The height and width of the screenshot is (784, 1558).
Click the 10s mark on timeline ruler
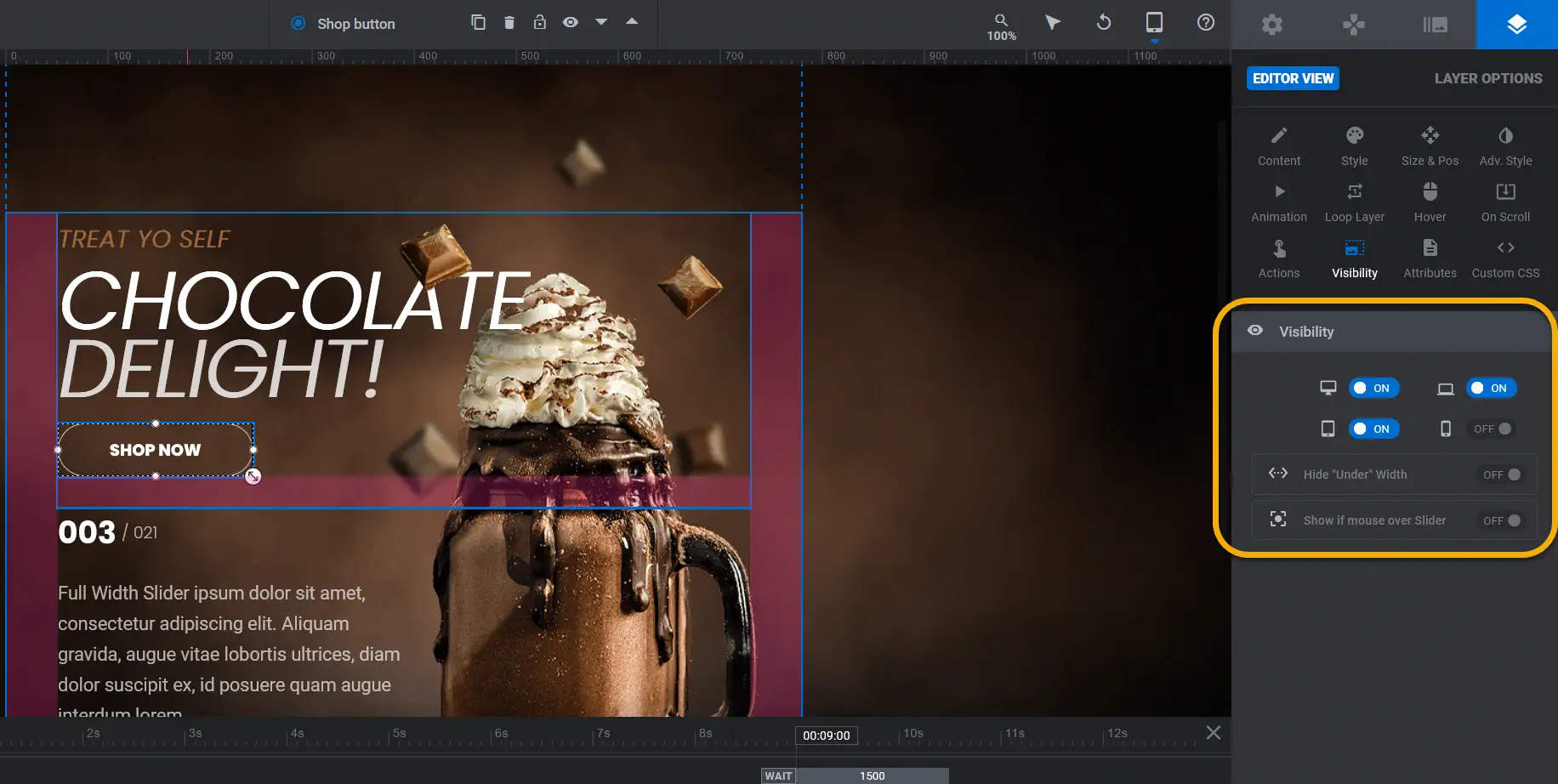coord(912,733)
